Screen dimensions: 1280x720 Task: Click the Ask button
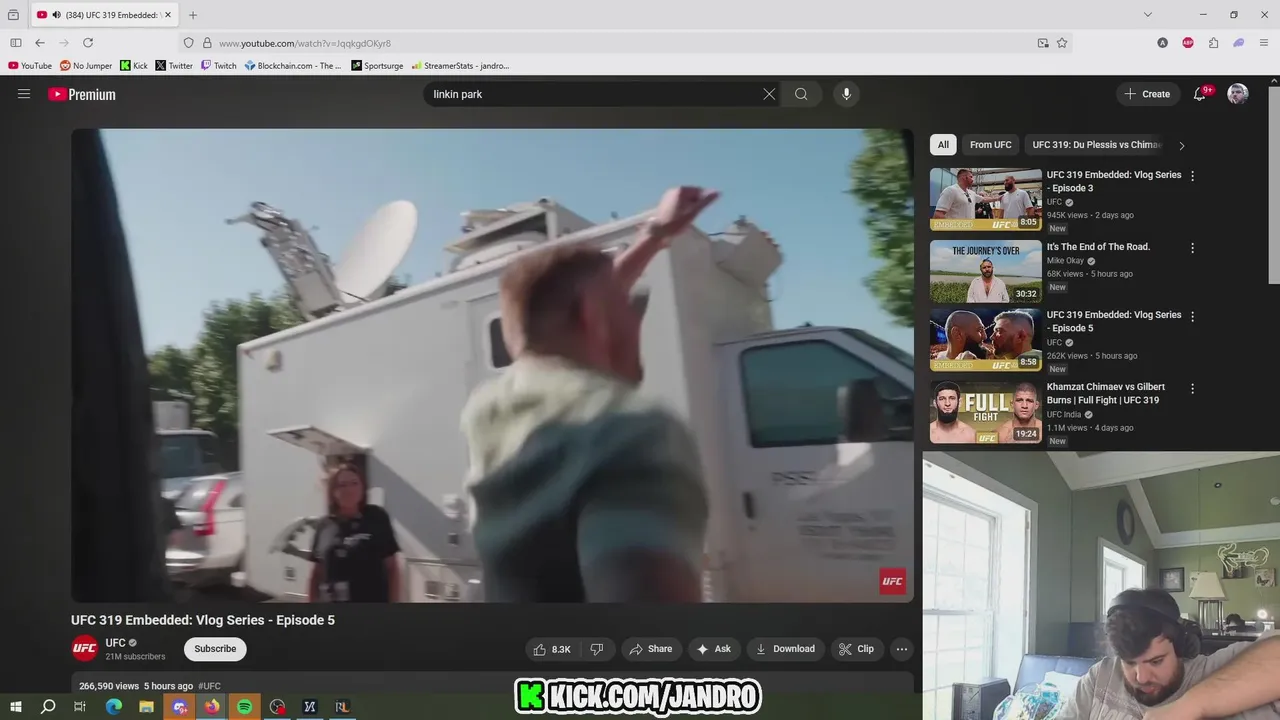(714, 649)
